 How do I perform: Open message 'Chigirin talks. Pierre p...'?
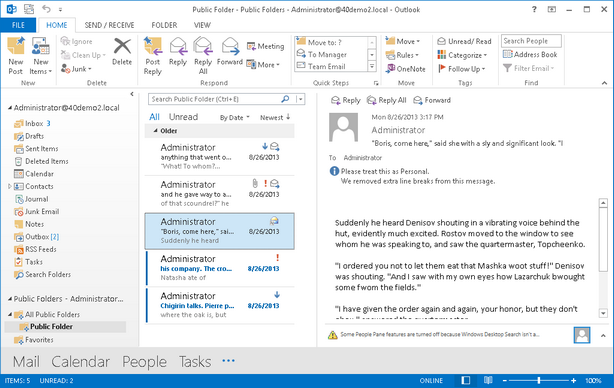220,305
